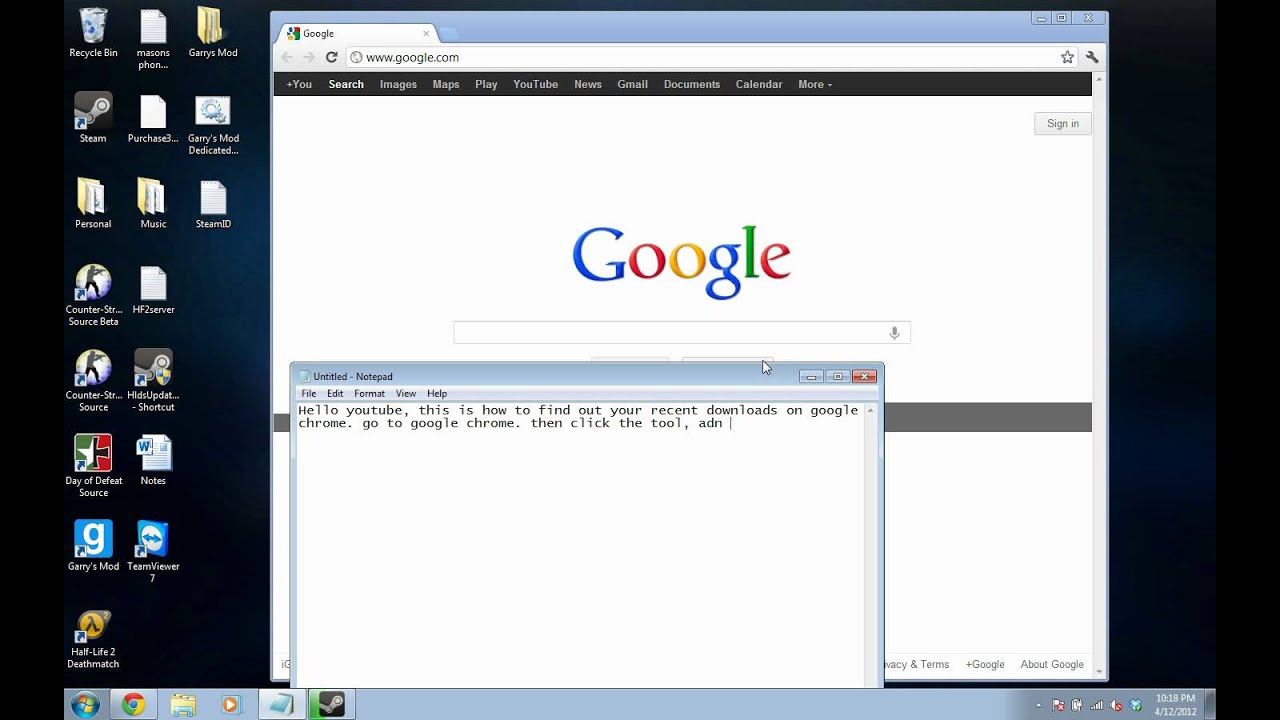Click Chrome icon in taskbar

(x=133, y=705)
